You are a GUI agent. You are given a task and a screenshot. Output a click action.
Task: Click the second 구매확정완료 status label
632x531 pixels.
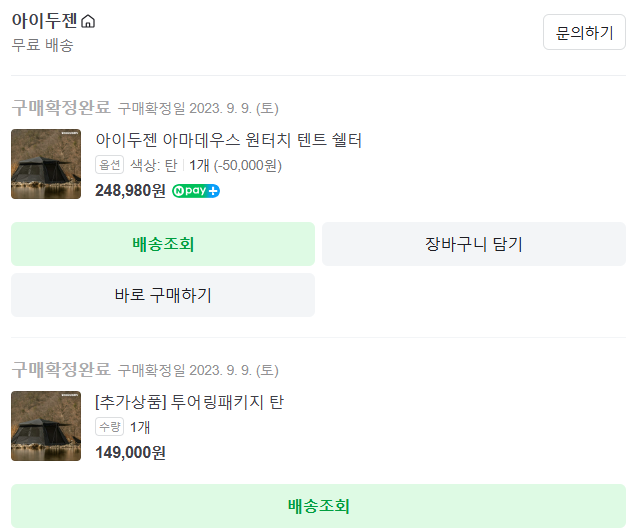60,369
